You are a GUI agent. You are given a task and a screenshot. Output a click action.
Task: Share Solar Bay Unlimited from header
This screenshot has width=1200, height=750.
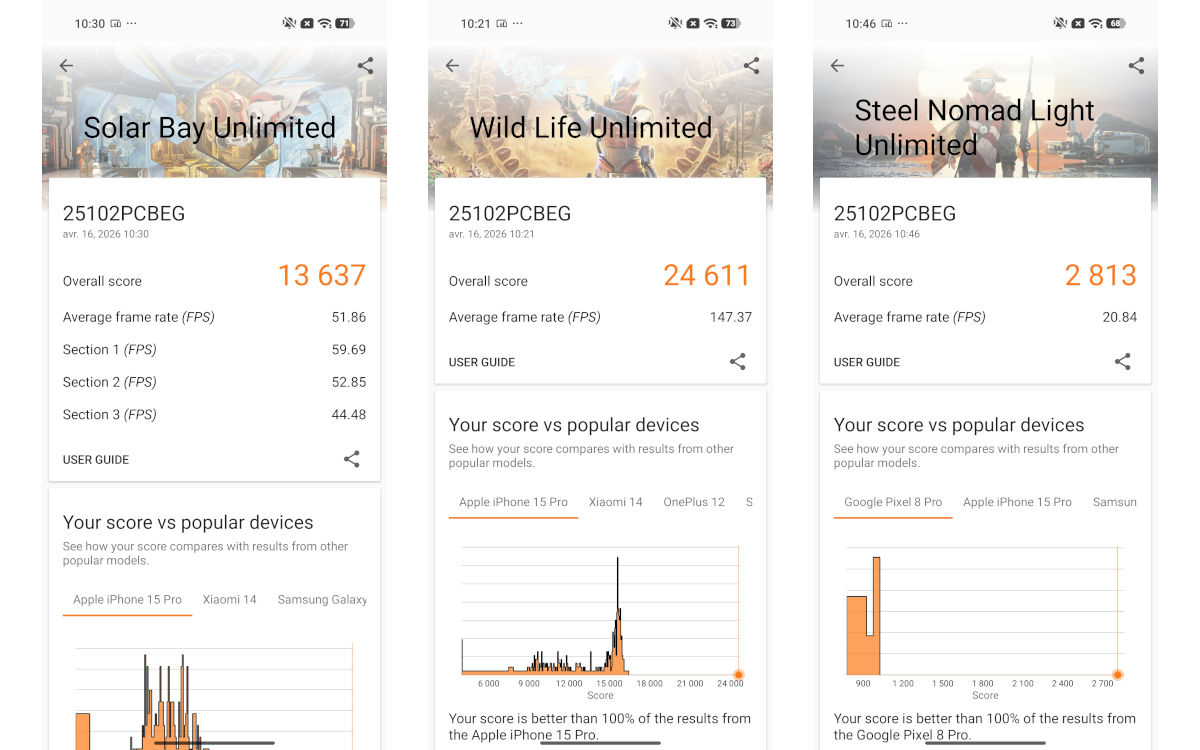pos(365,66)
